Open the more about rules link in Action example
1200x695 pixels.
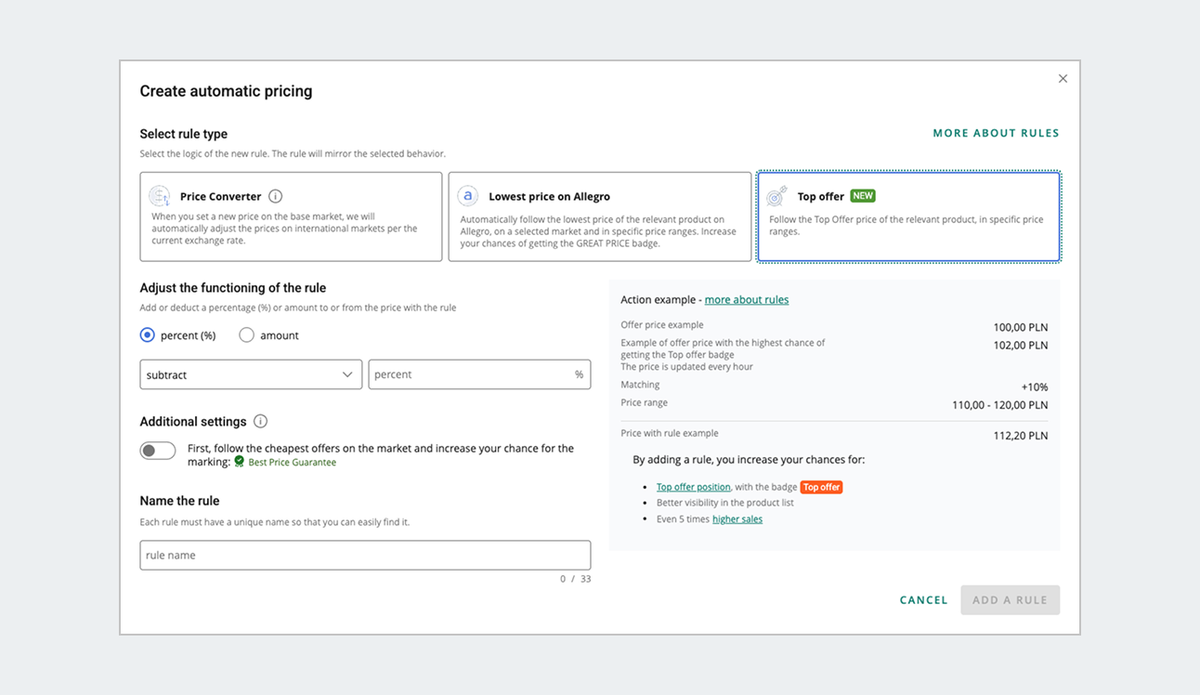coord(747,300)
